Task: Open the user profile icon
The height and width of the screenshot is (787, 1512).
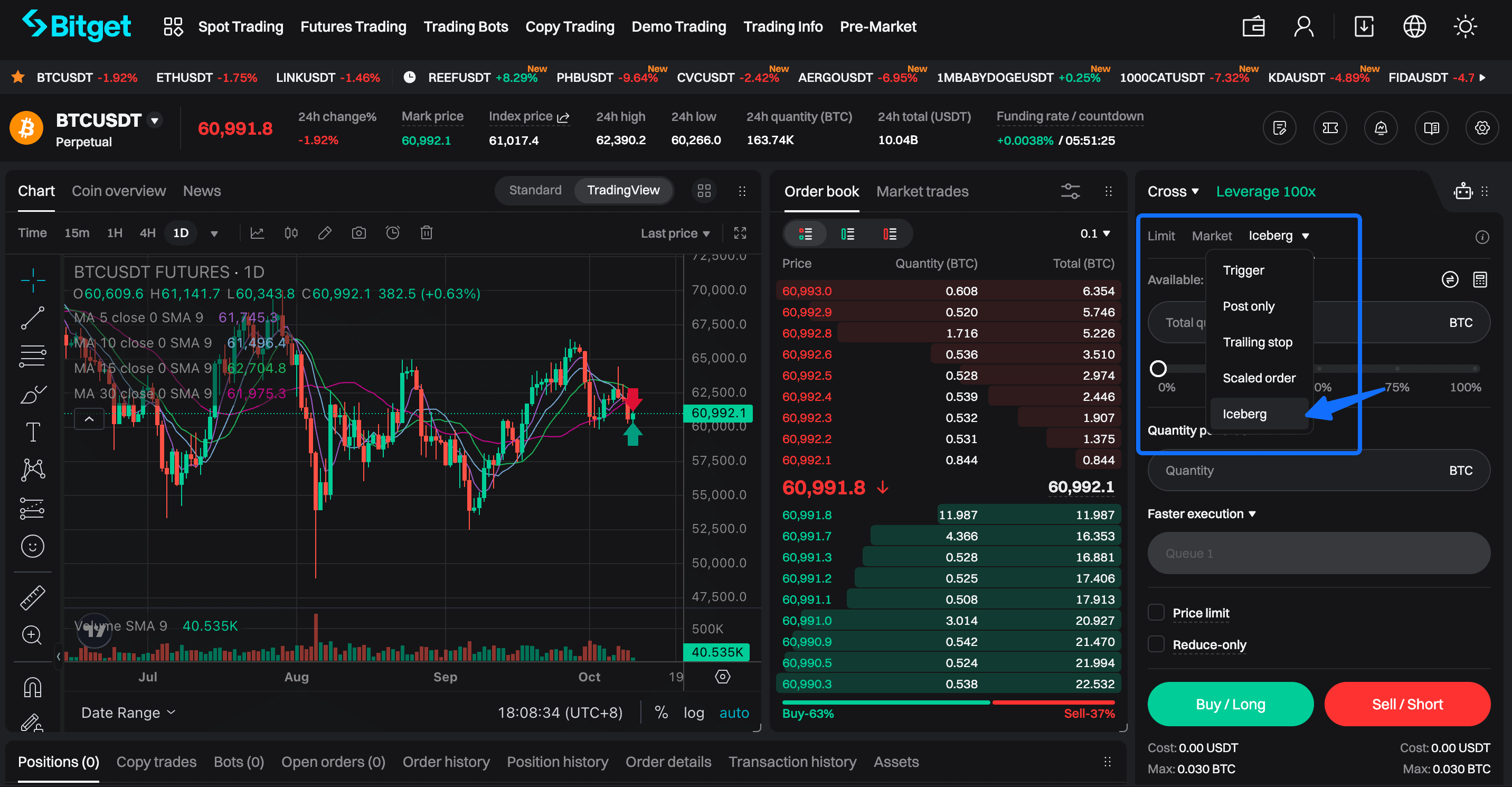Action: pos(1303,26)
